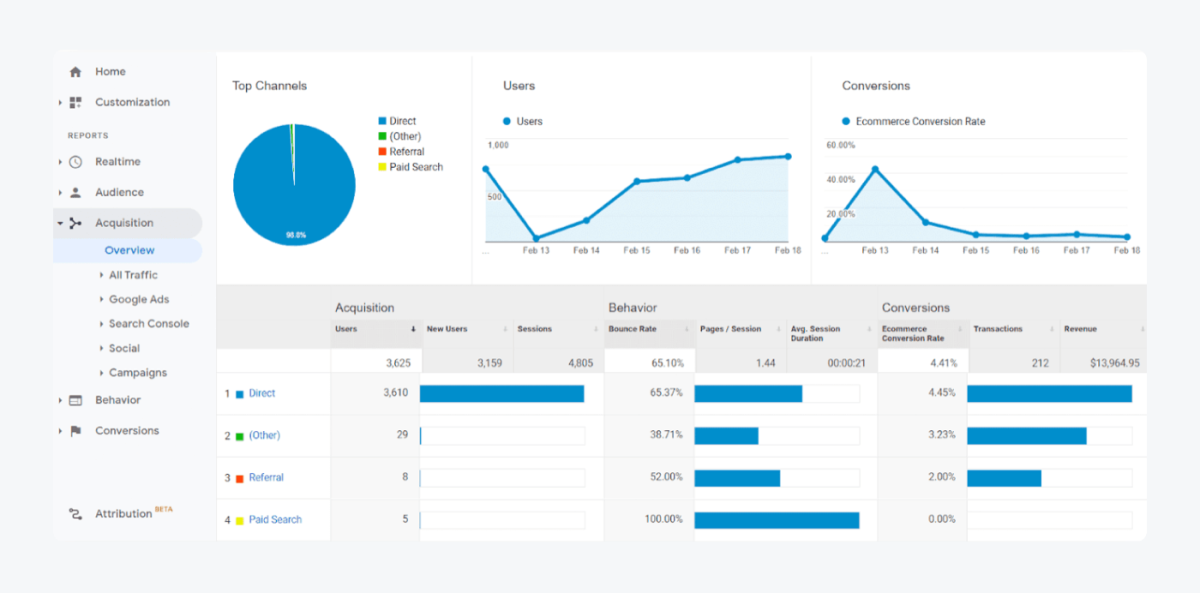Click the Home house icon
The width and height of the screenshot is (1200, 593).
tap(75, 72)
